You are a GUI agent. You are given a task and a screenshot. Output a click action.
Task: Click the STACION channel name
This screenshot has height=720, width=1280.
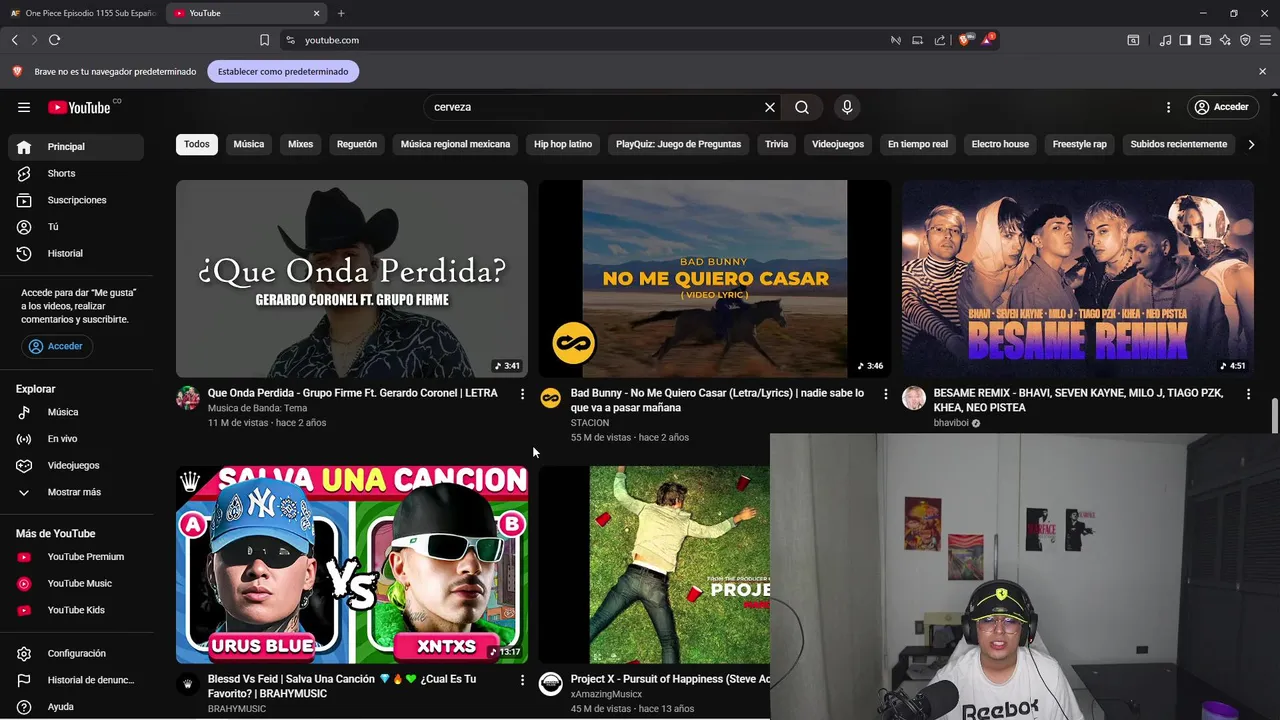(x=590, y=423)
